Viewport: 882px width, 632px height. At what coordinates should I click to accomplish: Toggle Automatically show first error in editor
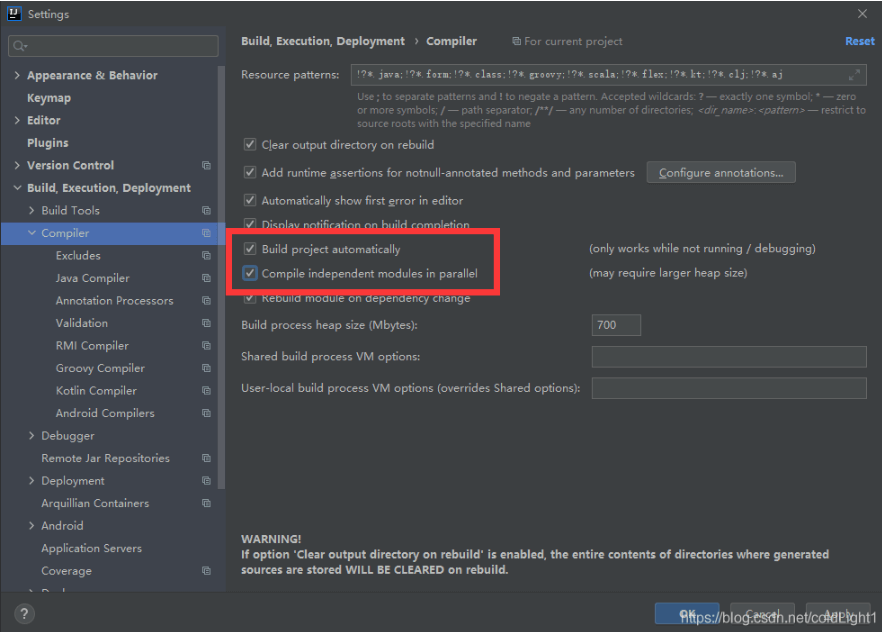coord(250,200)
